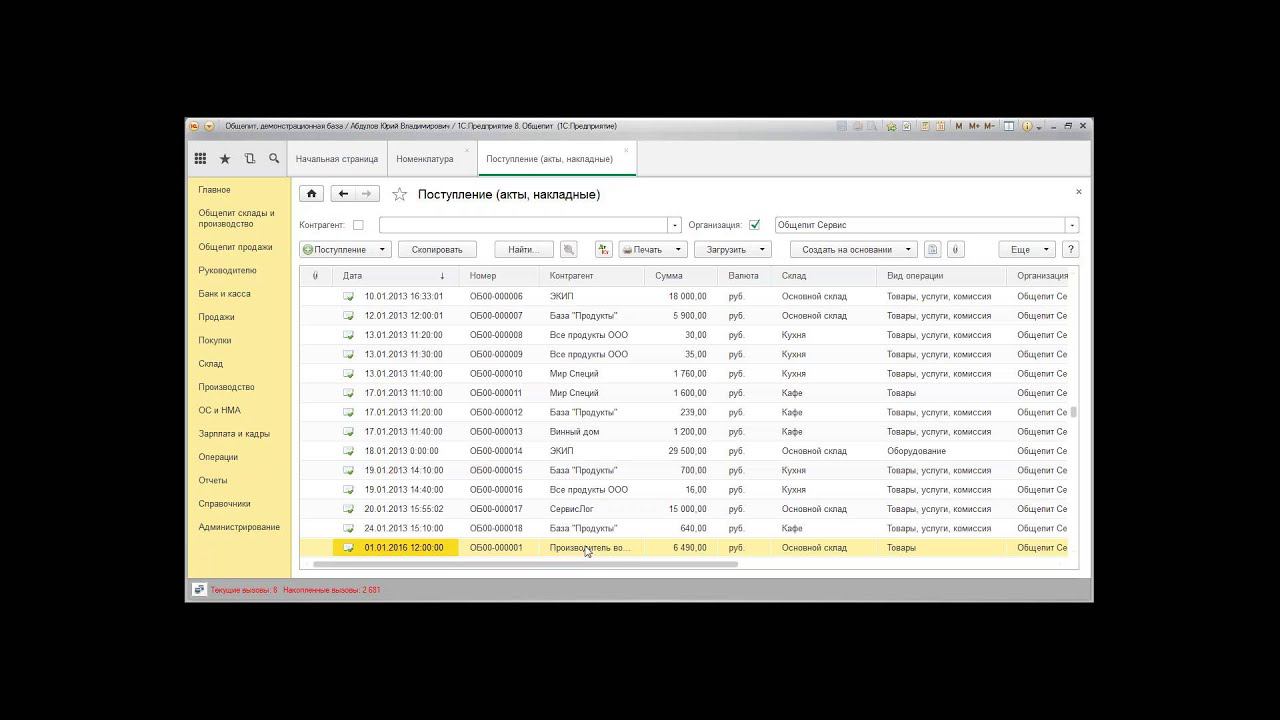Sort the list by Сумма column

pos(680,276)
